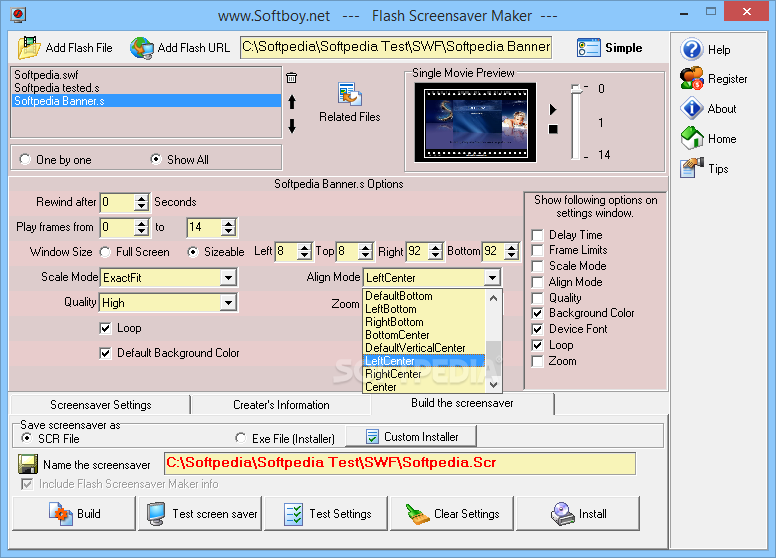Uncheck Device Font checkbox
Viewport: 776px width, 558px height.
(x=537, y=329)
